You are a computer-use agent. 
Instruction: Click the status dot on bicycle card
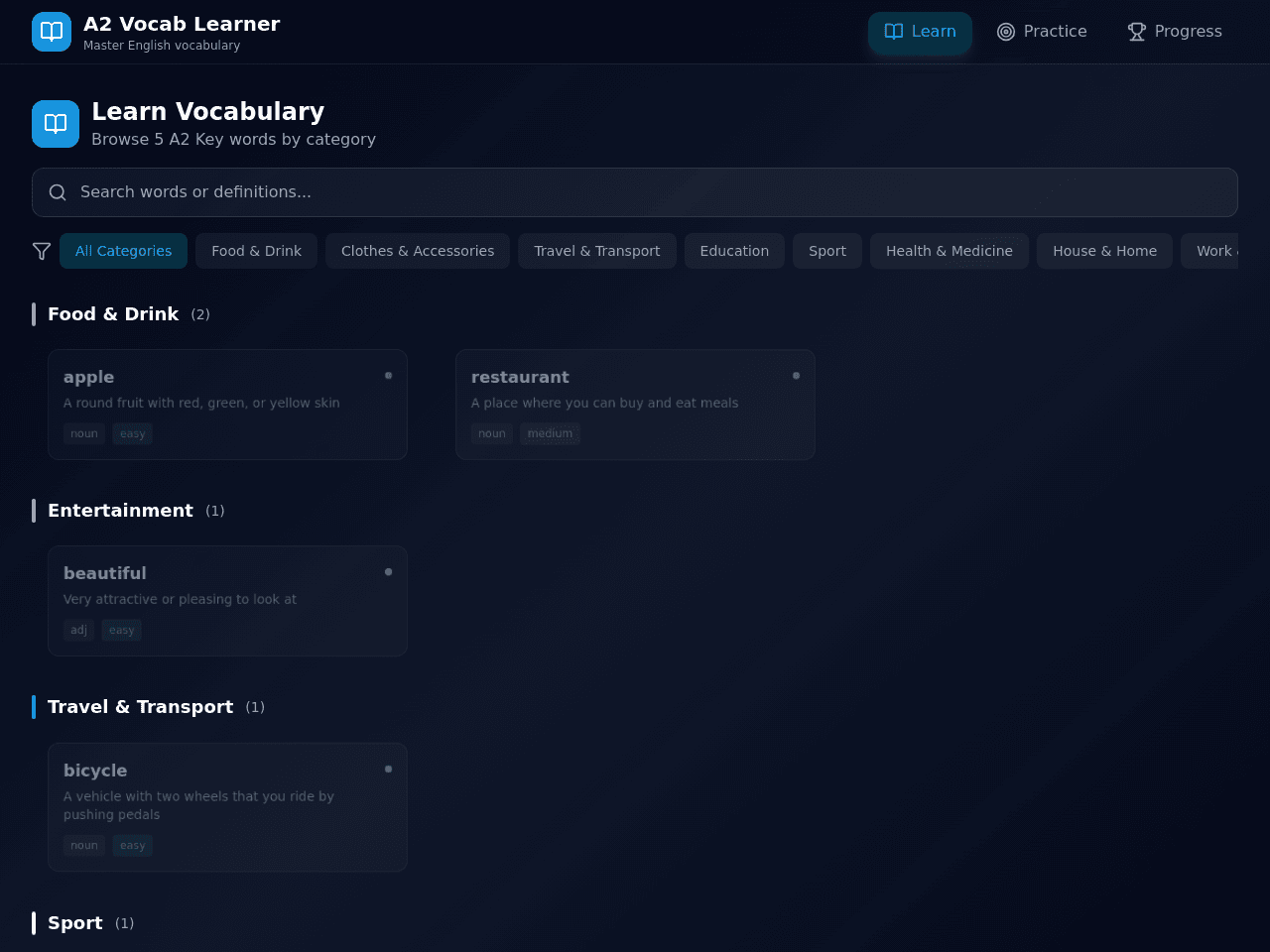point(388,769)
